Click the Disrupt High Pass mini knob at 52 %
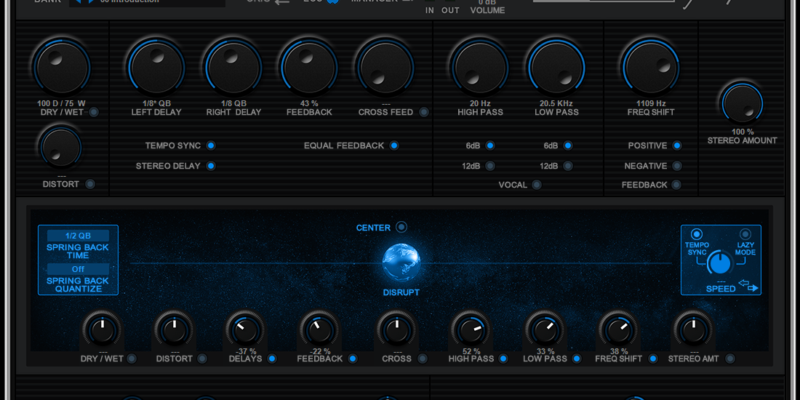800x400 pixels. [x=470, y=330]
